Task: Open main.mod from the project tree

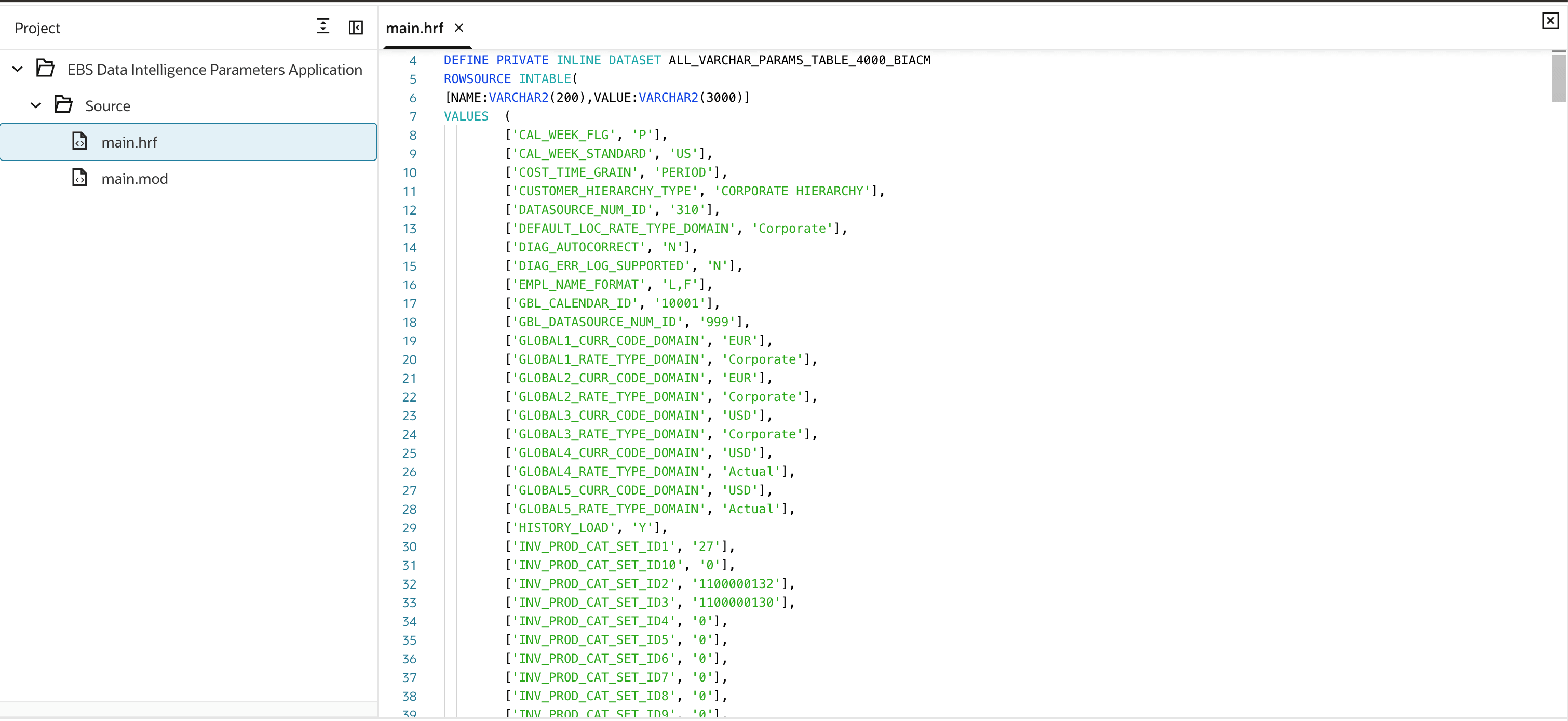Action: pos(134,178)
